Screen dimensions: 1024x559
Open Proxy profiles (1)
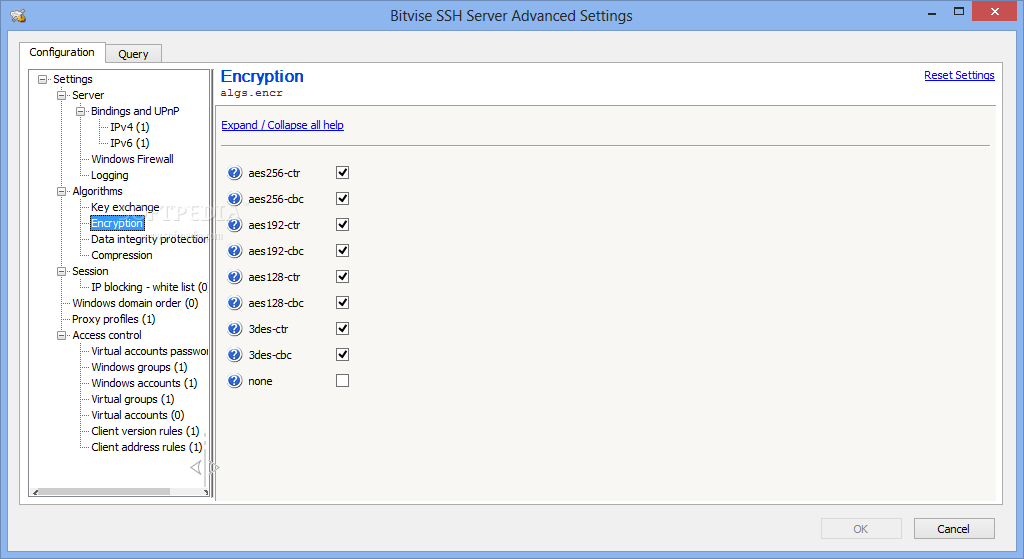coord(114,319)
